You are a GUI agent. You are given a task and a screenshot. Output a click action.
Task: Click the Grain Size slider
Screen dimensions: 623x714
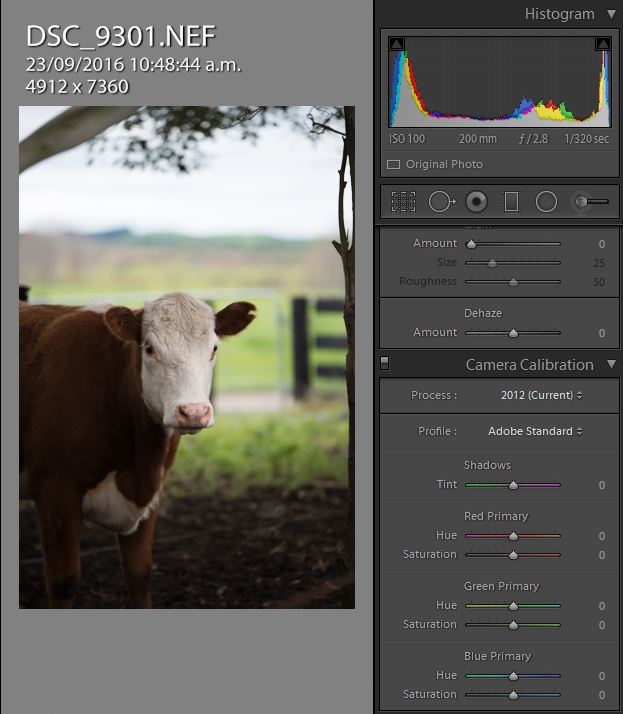click(x=513, y=263)
